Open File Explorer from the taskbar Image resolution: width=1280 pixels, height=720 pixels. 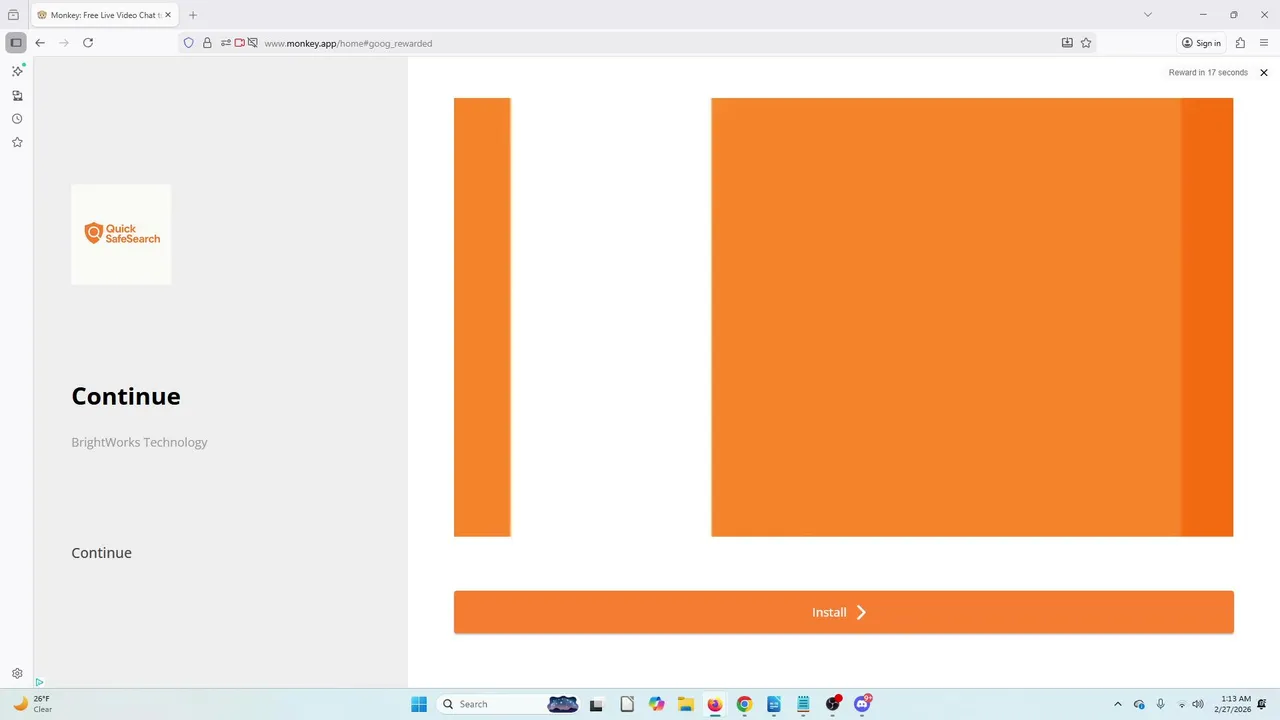(x=685, y=704)
